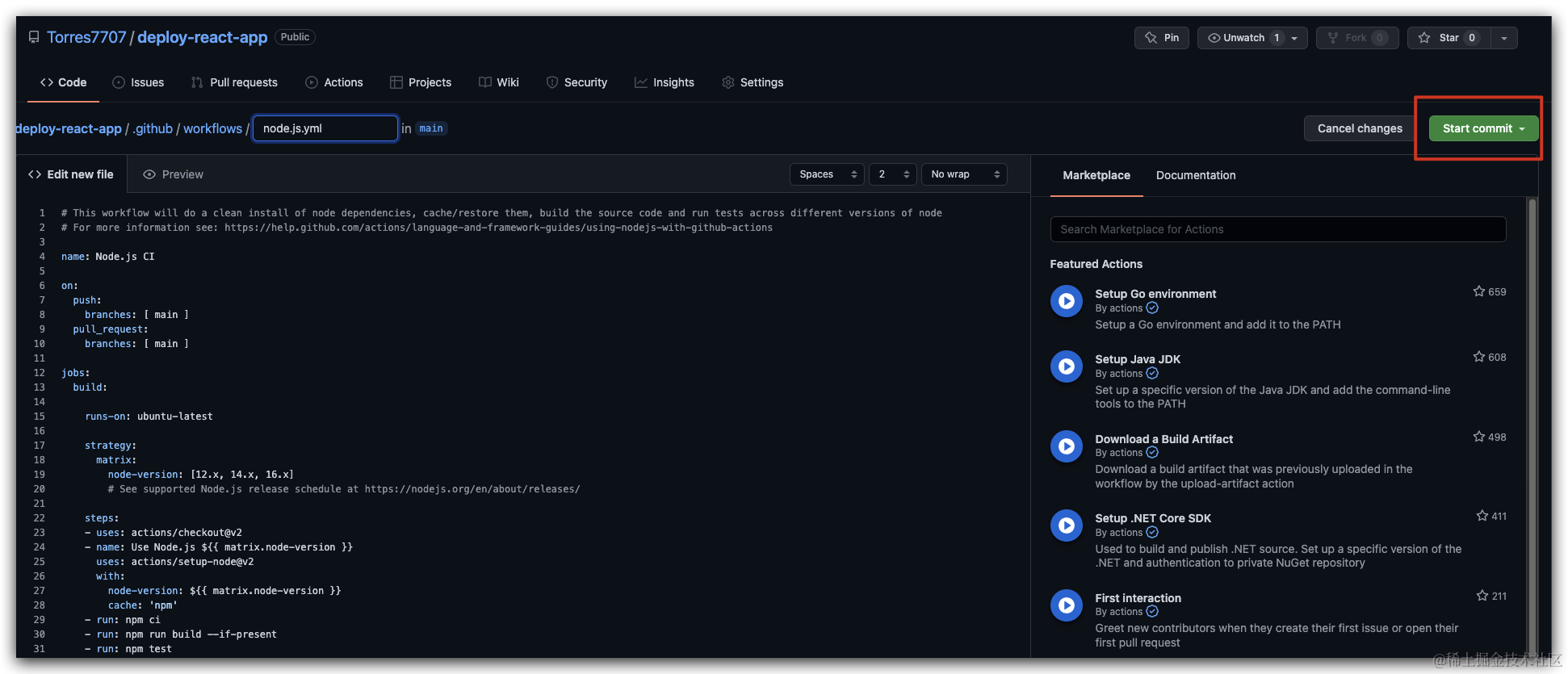Click the star icon next to 659
This screenshot has height=674, width=1568.
pos(1478,291)
